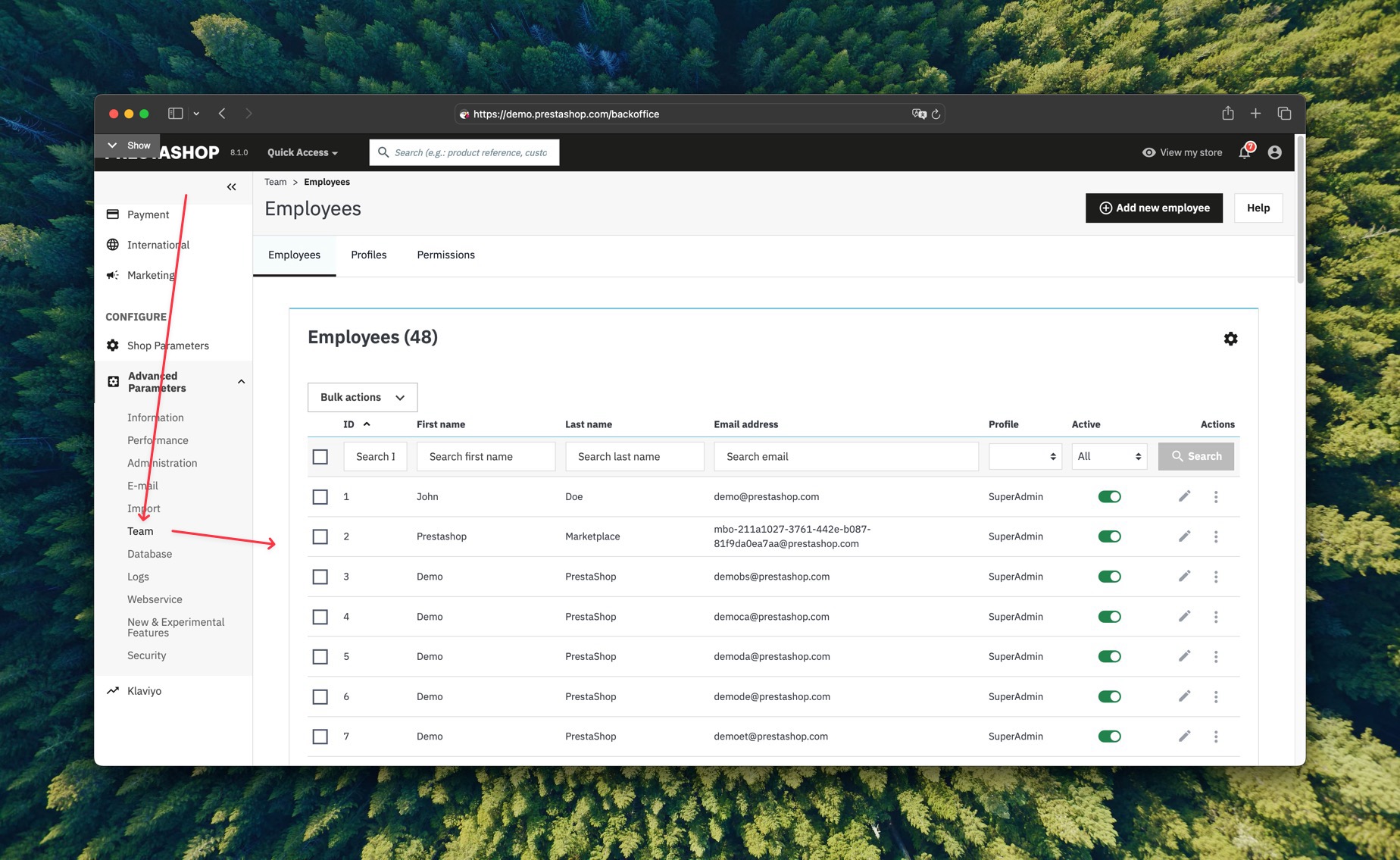Select all employees checkbox in filter row
The image size is (1400, 860).
320,457
